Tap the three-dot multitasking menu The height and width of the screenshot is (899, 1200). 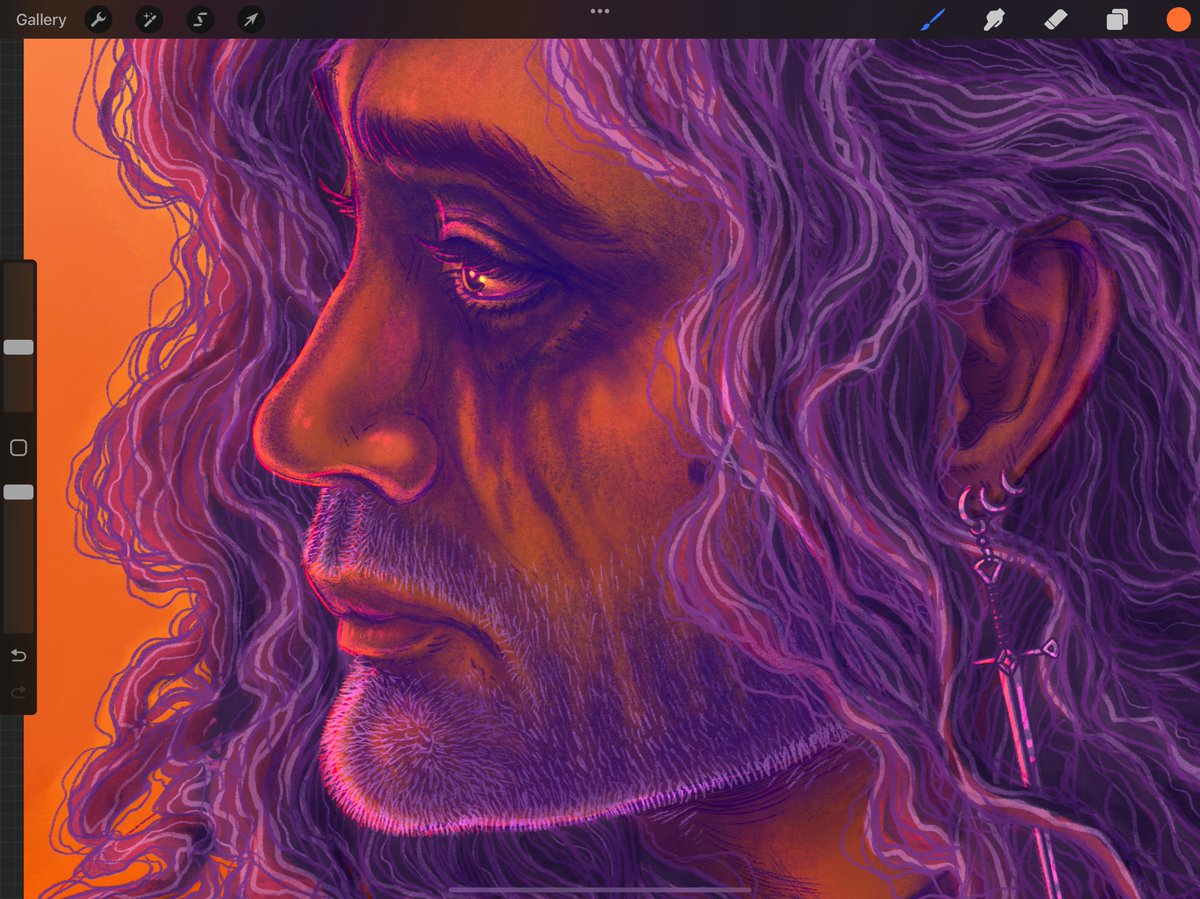(x=600, y=11)
